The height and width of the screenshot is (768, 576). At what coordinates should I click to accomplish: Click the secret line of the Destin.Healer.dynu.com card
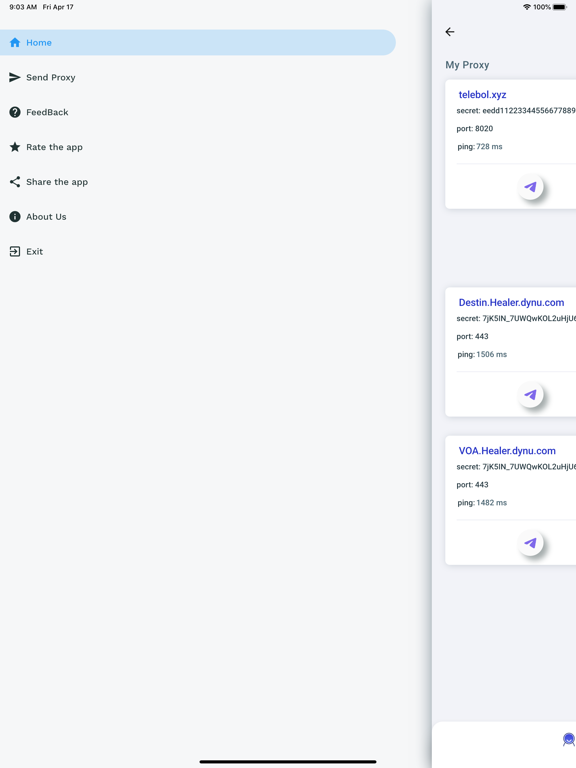point(516,318)
